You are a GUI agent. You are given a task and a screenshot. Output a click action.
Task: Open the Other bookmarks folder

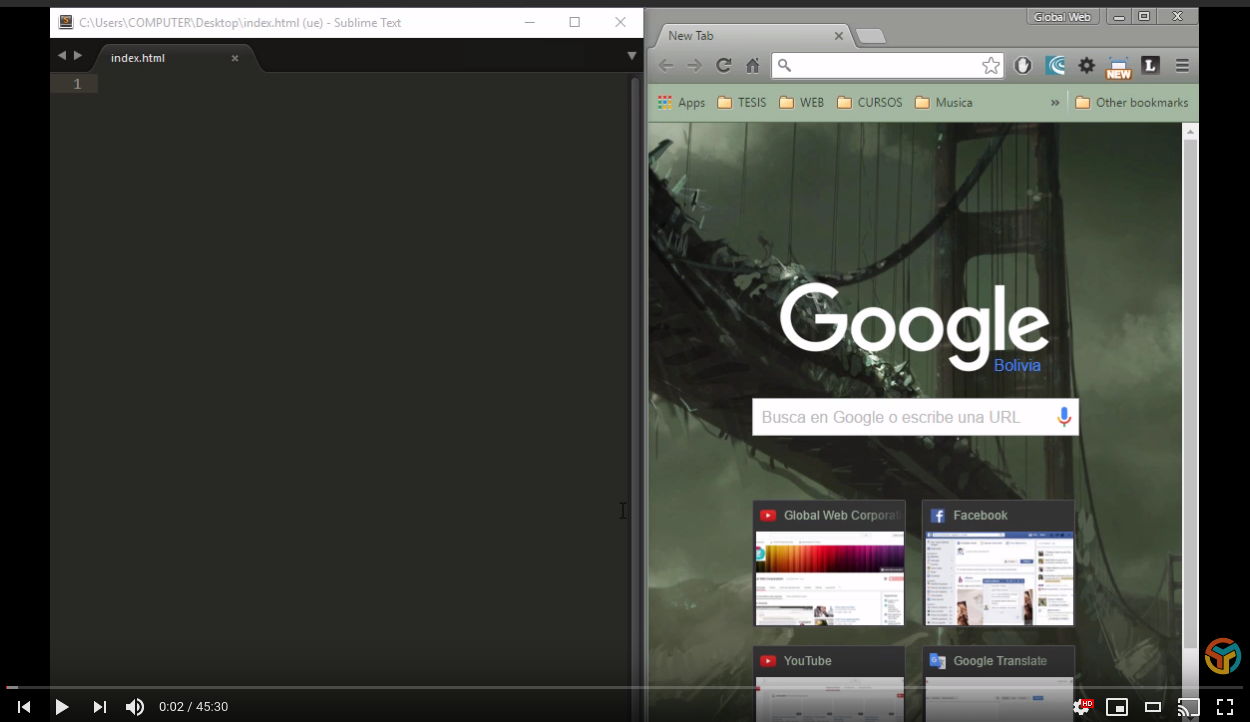1132,102
